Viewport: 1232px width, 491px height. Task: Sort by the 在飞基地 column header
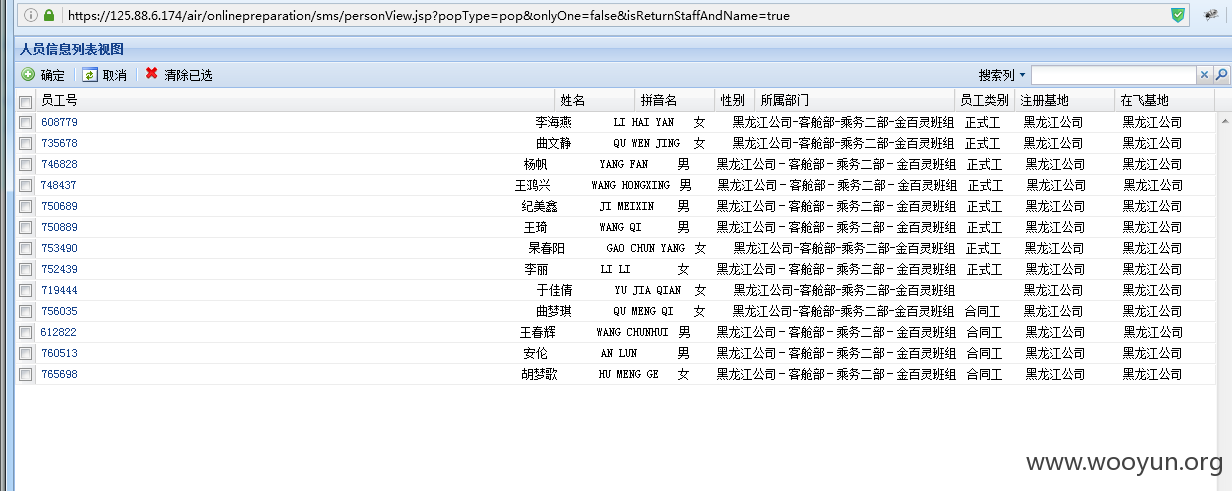1165,100
